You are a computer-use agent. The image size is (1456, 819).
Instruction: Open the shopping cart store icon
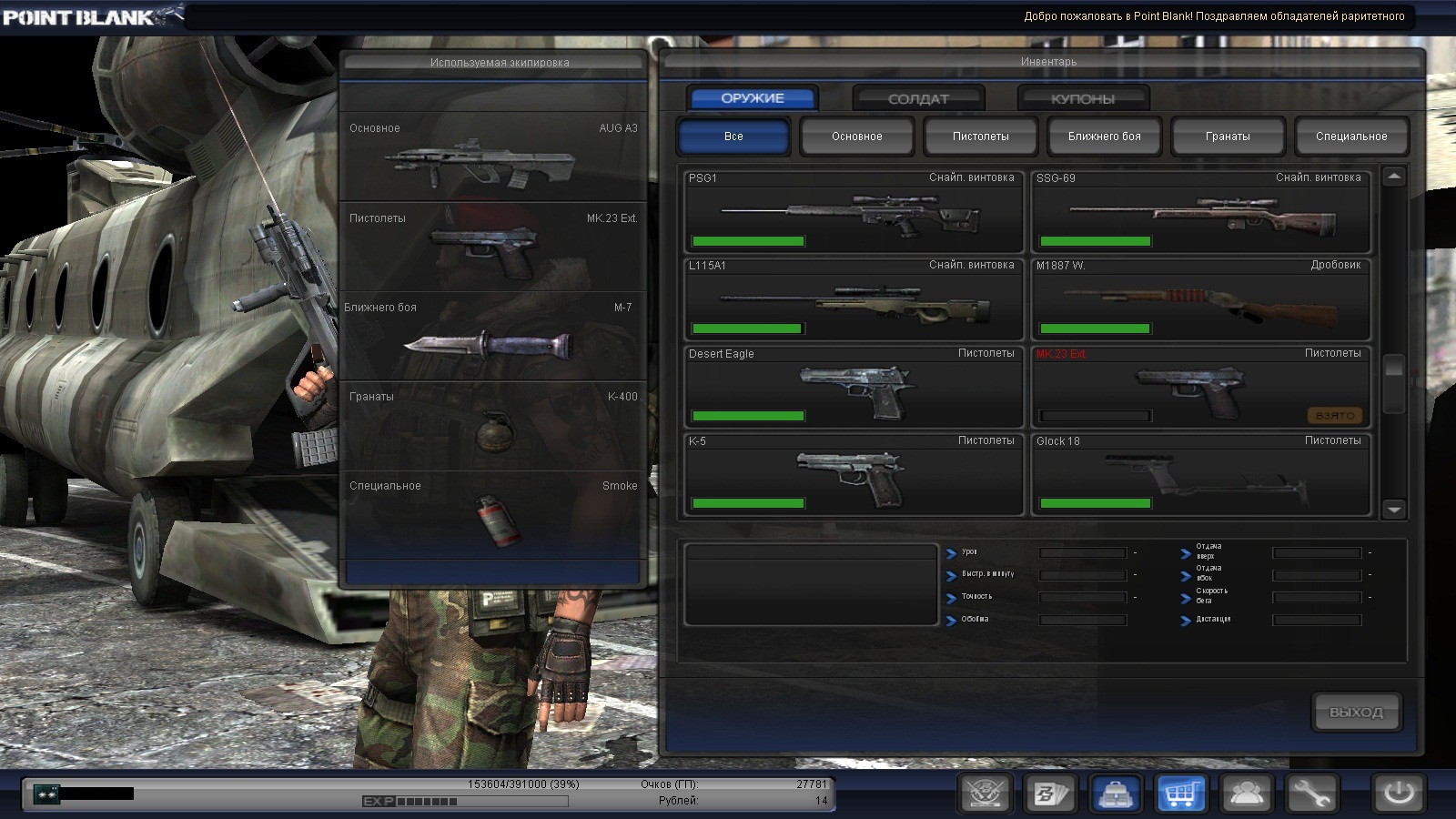(1180, 794)
